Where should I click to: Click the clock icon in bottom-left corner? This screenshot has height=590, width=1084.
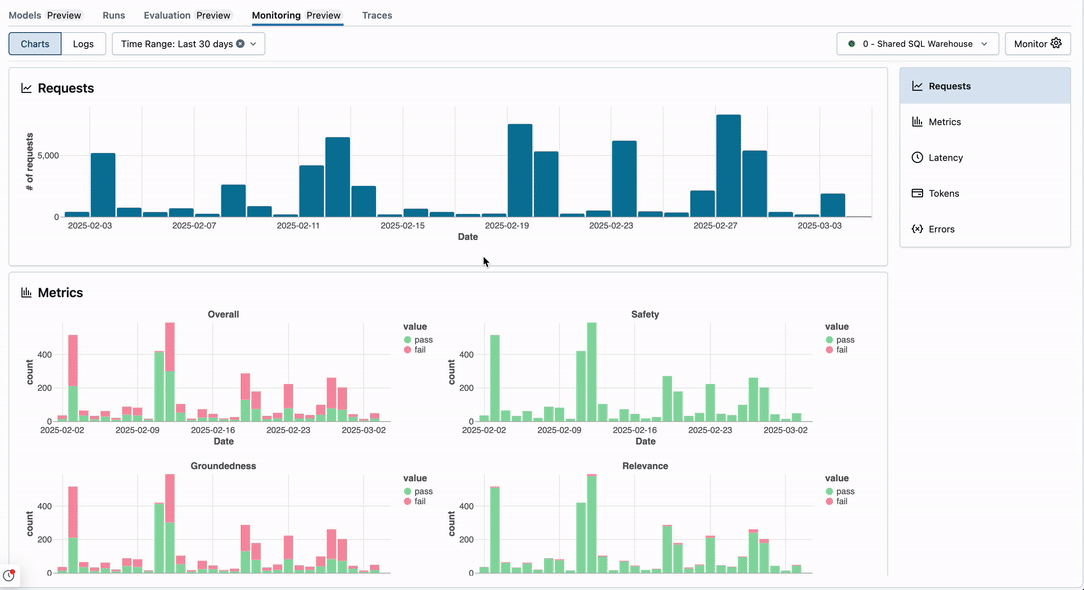[9, 575]
